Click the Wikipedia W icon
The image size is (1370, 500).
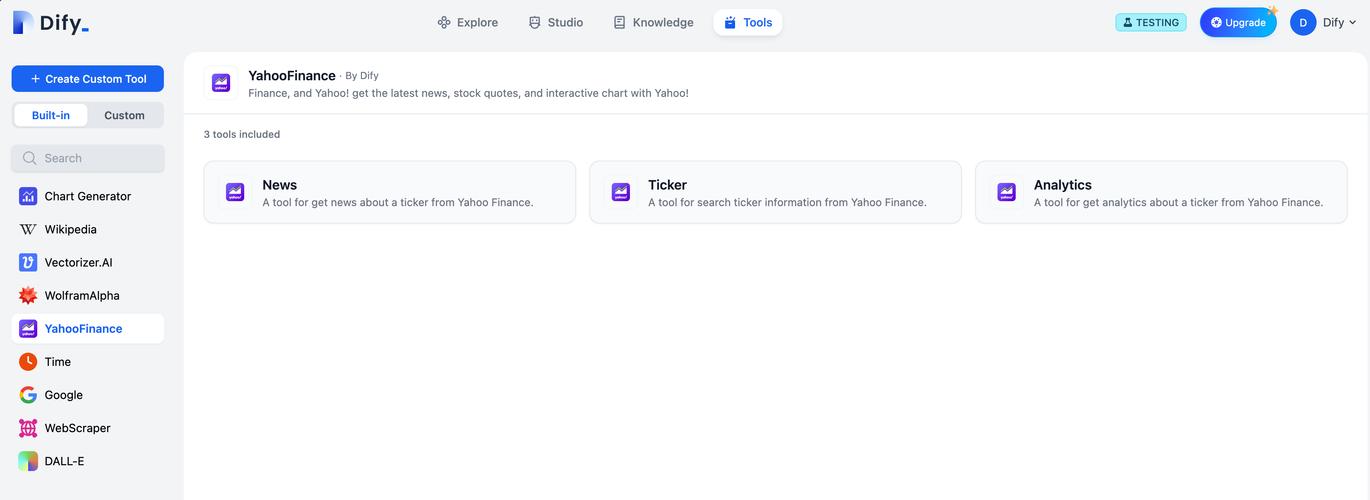click(x=28, y=229)
